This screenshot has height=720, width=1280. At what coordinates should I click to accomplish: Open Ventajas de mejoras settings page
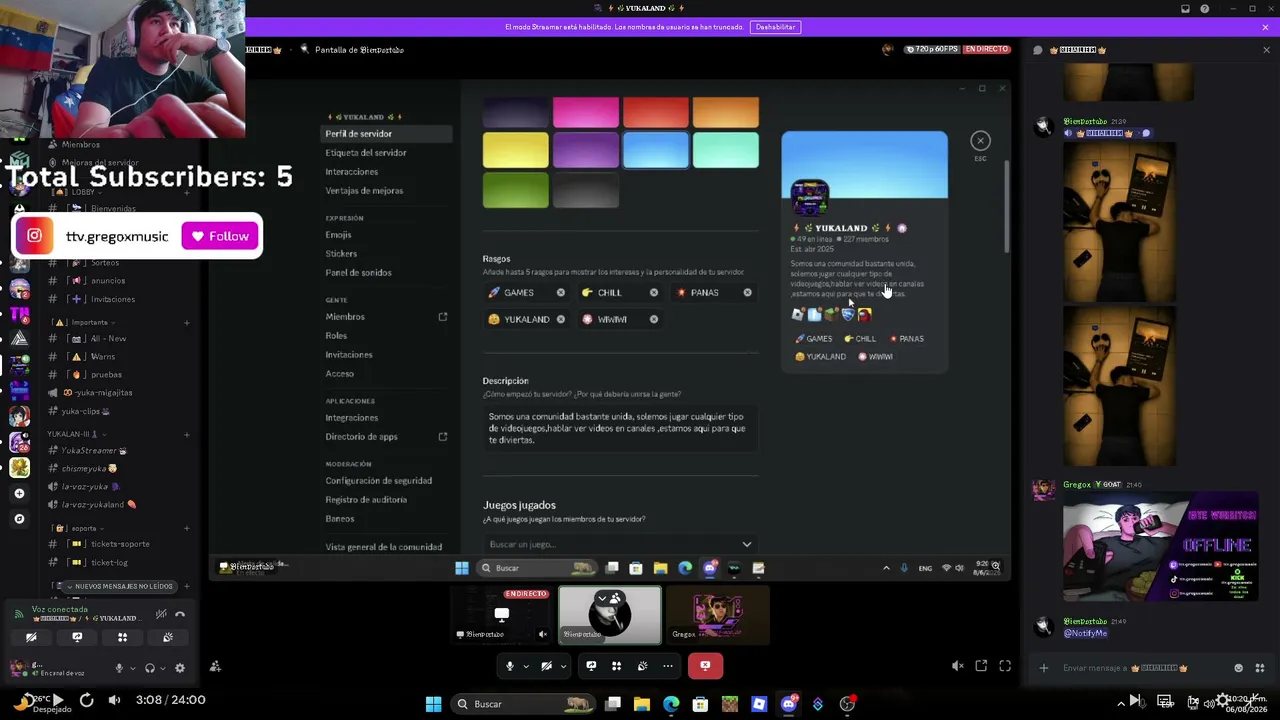364,191
